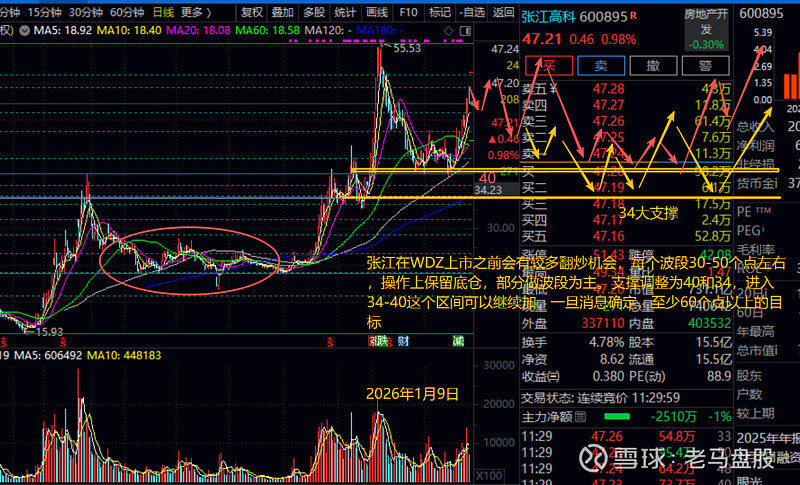
Task: Click the 换手 rate 4.78%
Action: tap(607, 342)
